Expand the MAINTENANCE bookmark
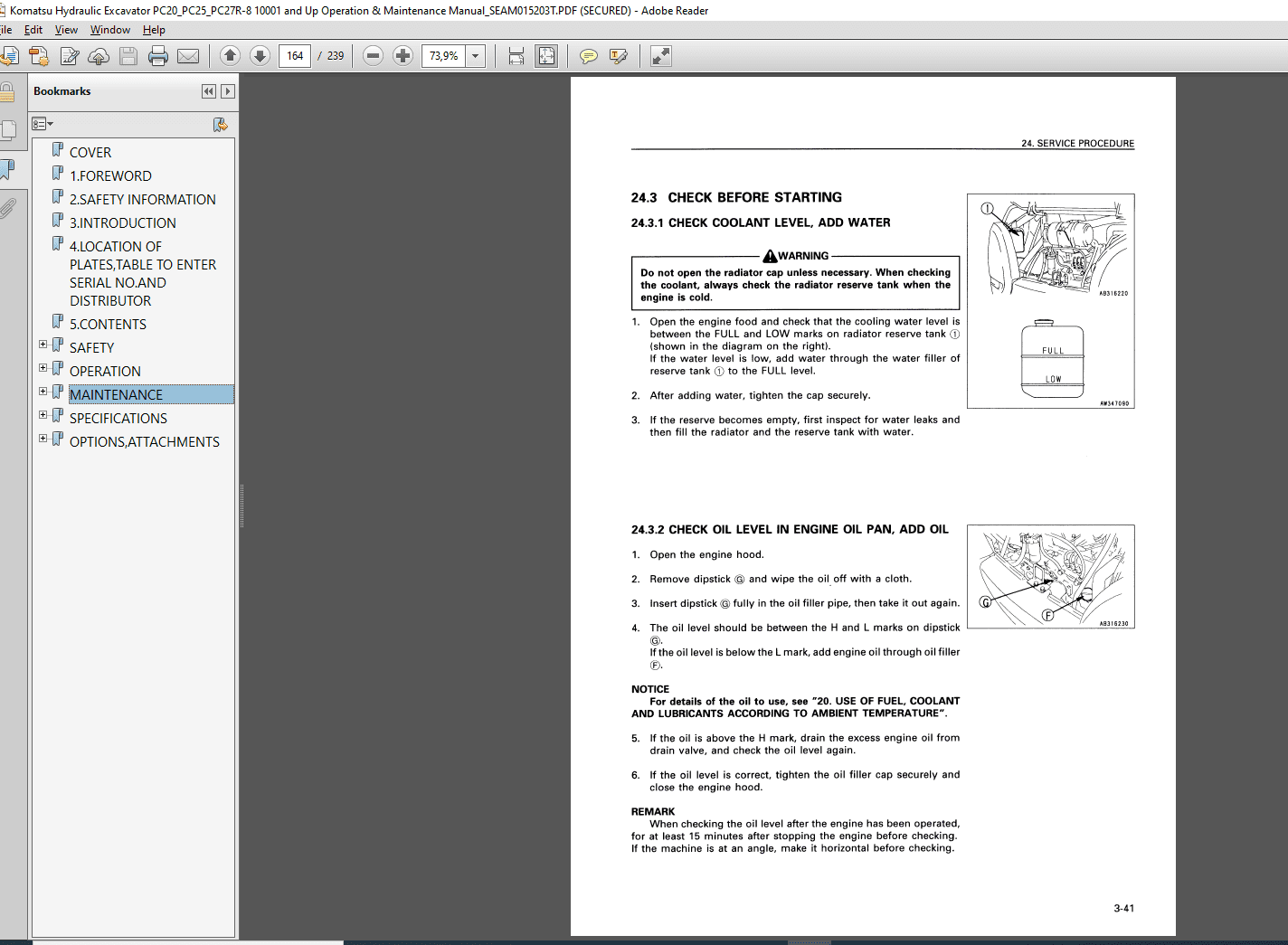Screen dimensions: 1288x945 [x=43, y=392]
